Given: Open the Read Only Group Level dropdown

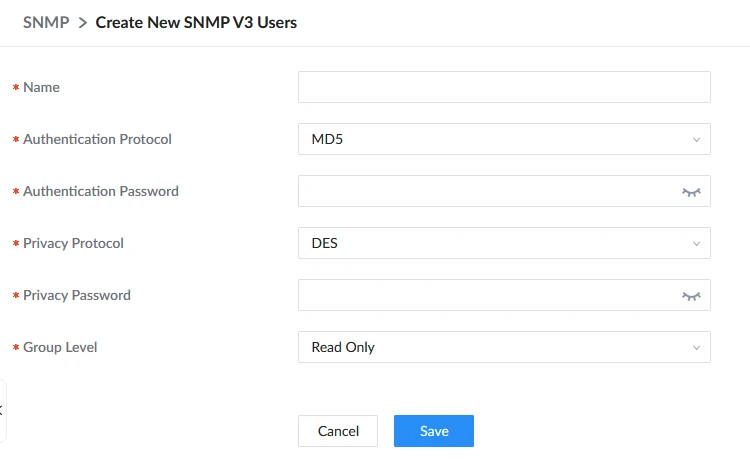Looking at the screenshot, I should tap(504, 347).
